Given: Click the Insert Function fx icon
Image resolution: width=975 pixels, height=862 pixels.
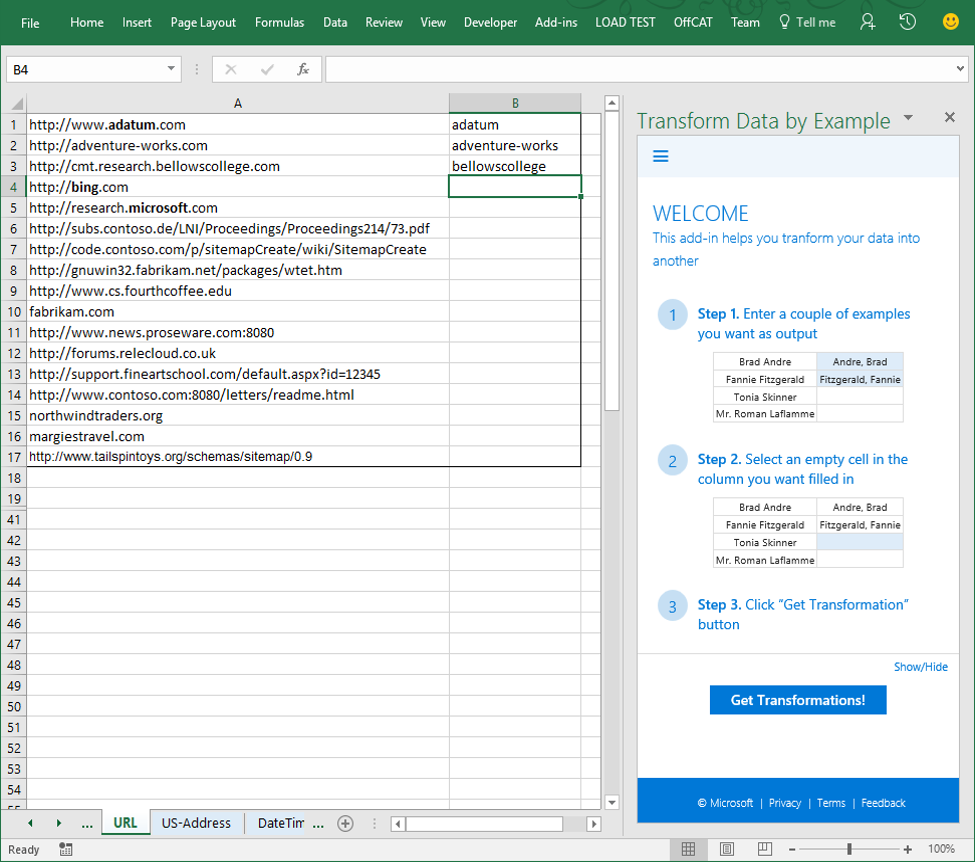Looking at the screenshot, I should coord(302,70).
